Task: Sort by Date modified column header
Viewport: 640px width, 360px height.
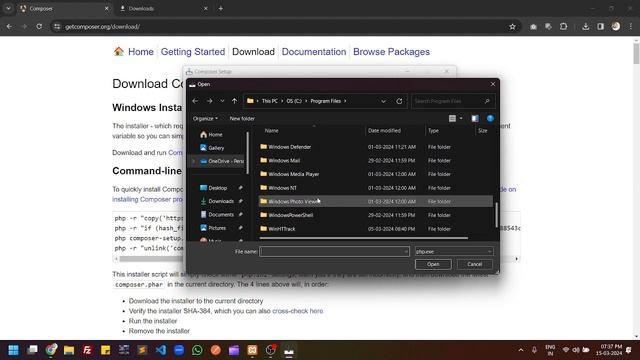Action: (x=384, y=131)
